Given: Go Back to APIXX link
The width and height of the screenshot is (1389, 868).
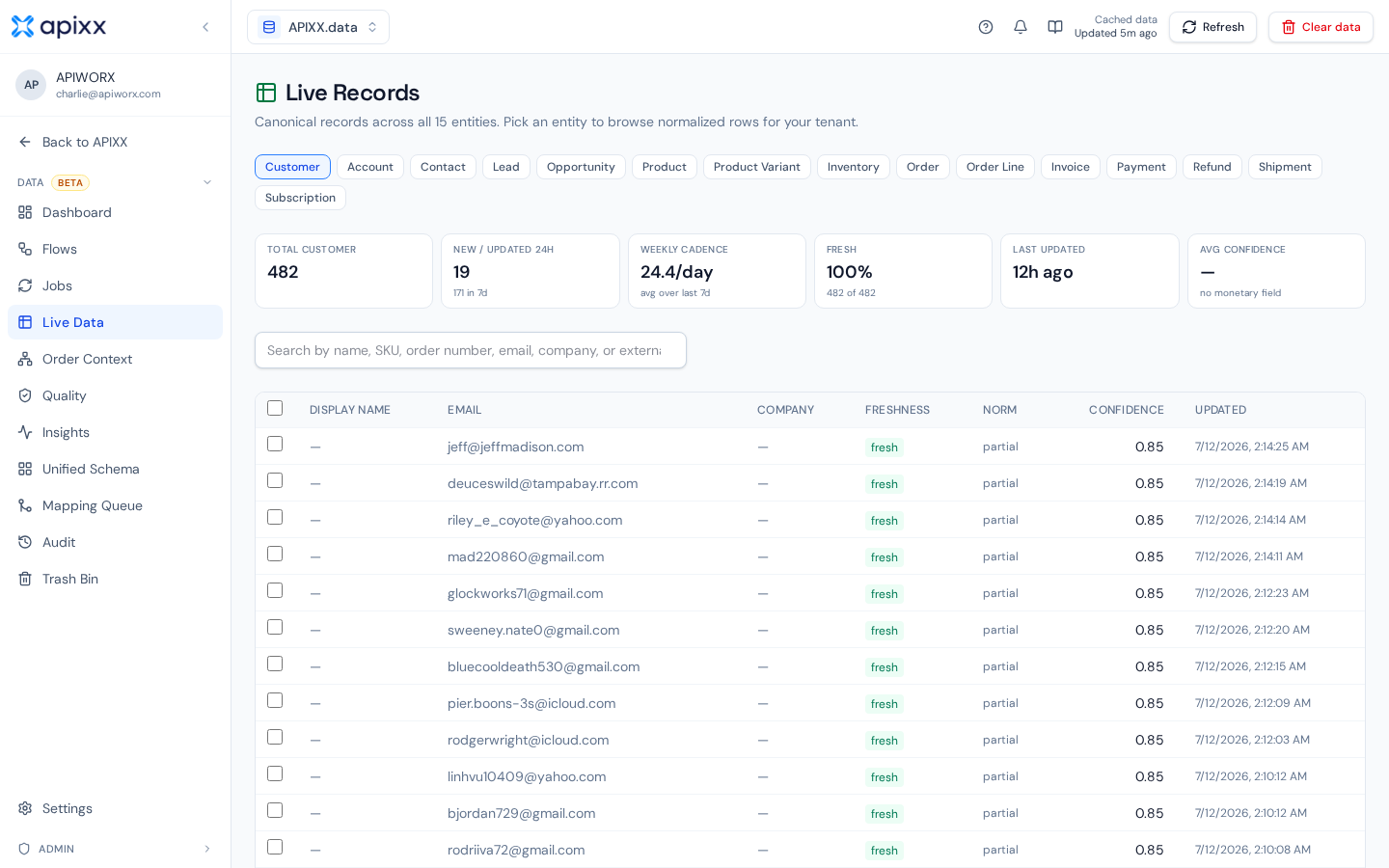Looking at the screenshot, I should pyautogui.click(x=115, y=142).
